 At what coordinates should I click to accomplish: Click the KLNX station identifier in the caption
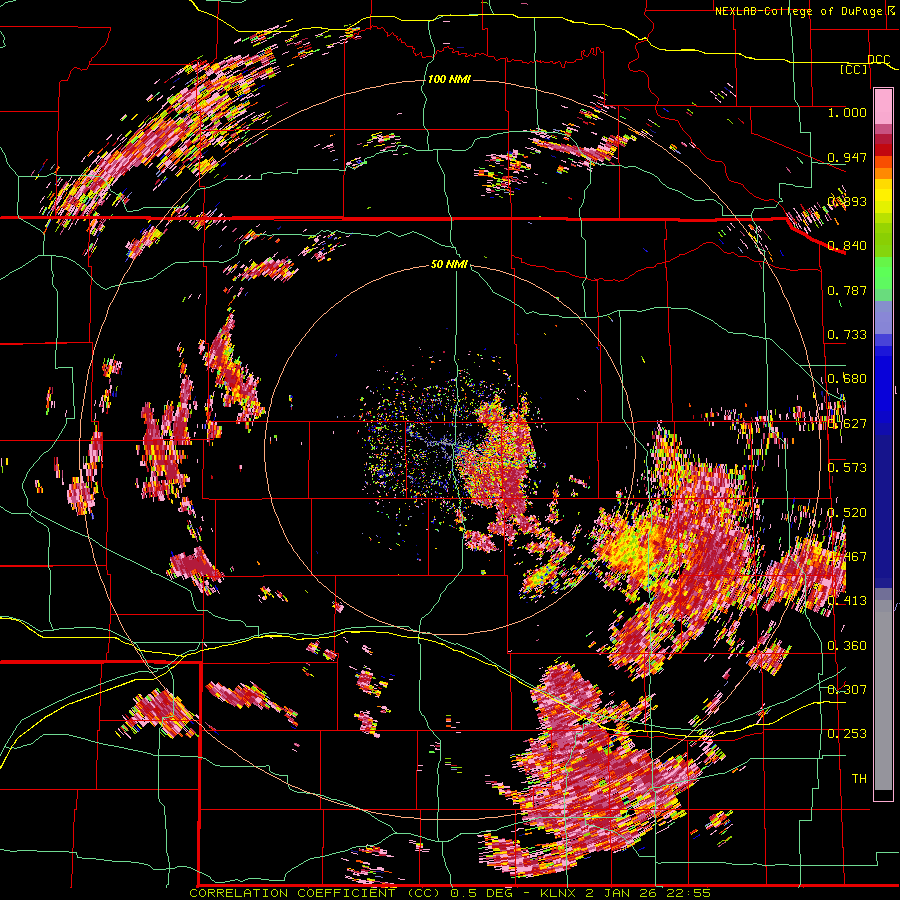560,893
